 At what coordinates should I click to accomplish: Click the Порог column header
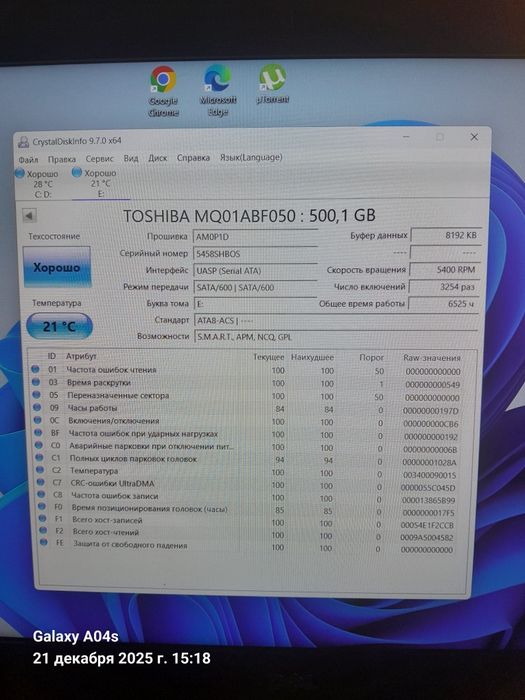click(x=372, y=358)
